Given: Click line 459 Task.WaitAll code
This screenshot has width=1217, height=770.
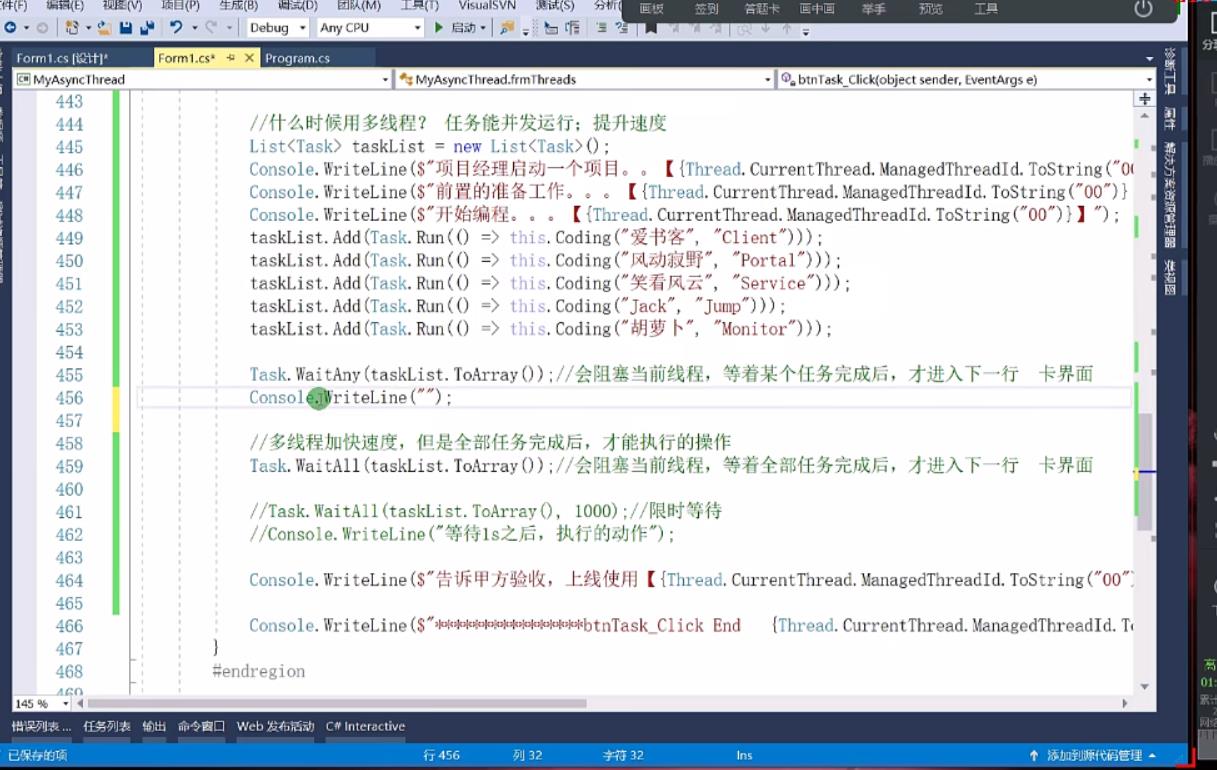Looking at the screenshot, I should [400, 466].
